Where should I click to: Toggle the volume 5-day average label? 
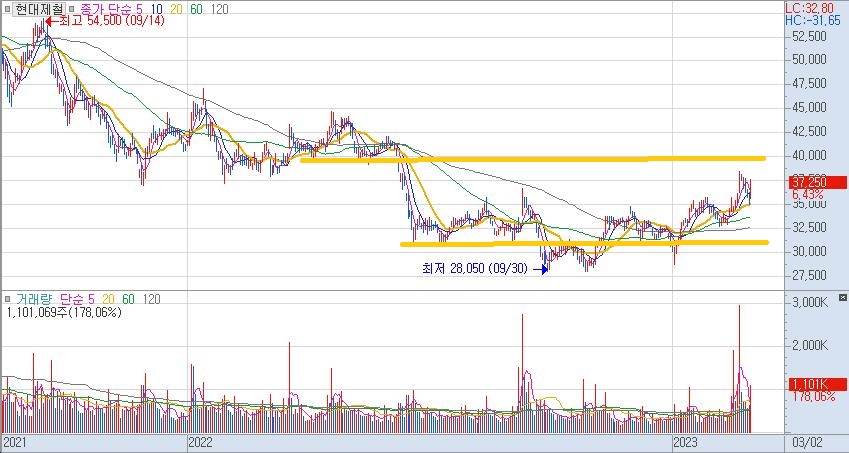[x=92, y=299]
